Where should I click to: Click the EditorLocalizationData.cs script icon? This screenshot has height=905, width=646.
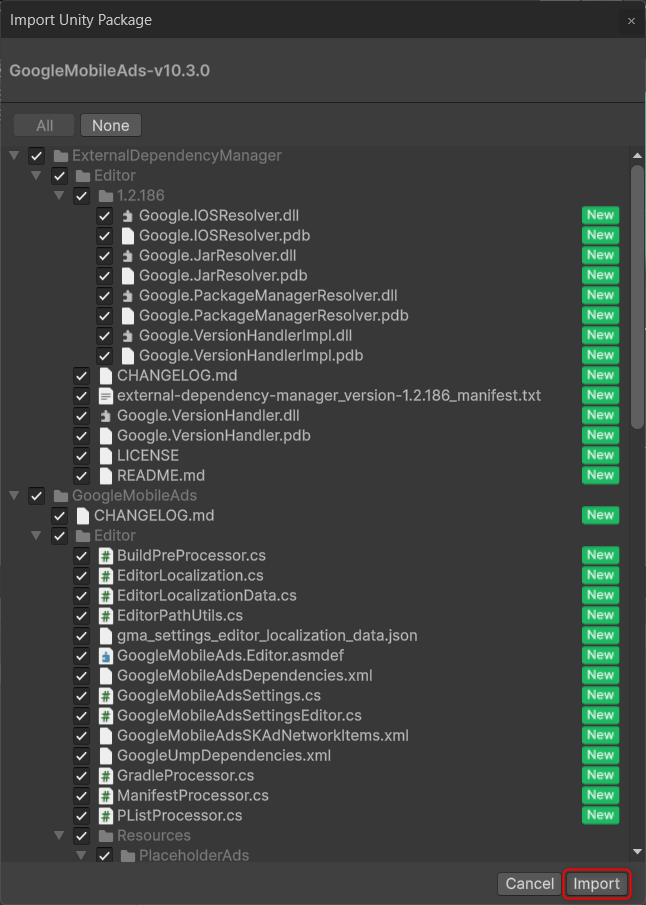(106, 596)
